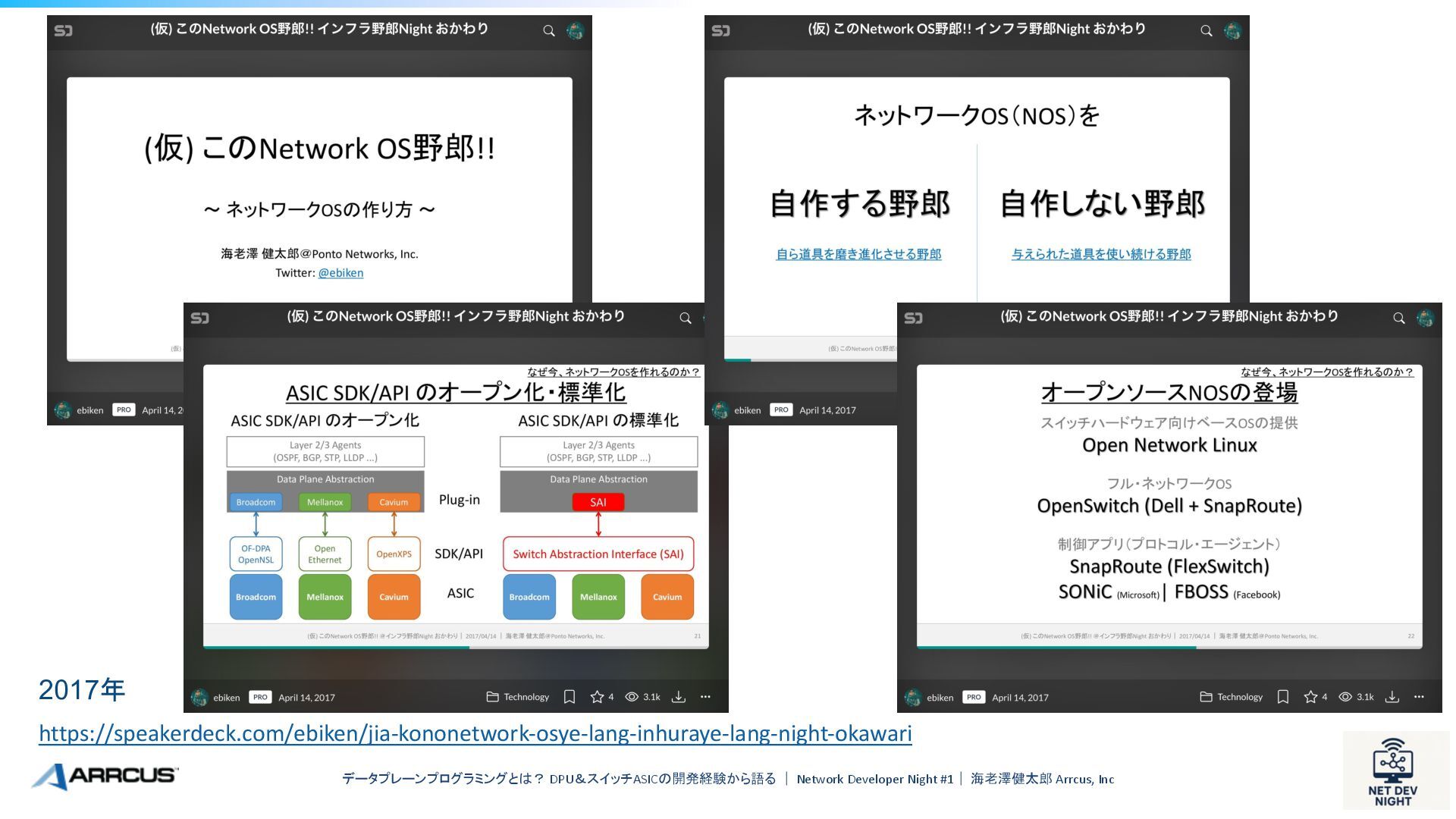
Task: Download the オープンソースNOS slide deck
Action: point(1392,697)
